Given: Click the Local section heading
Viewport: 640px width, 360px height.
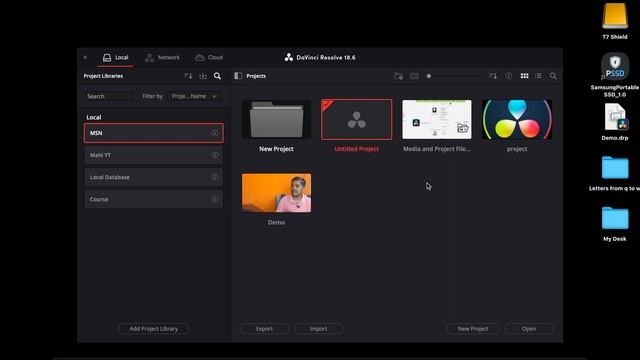Looking at the screenshot, I should (93, 117).
